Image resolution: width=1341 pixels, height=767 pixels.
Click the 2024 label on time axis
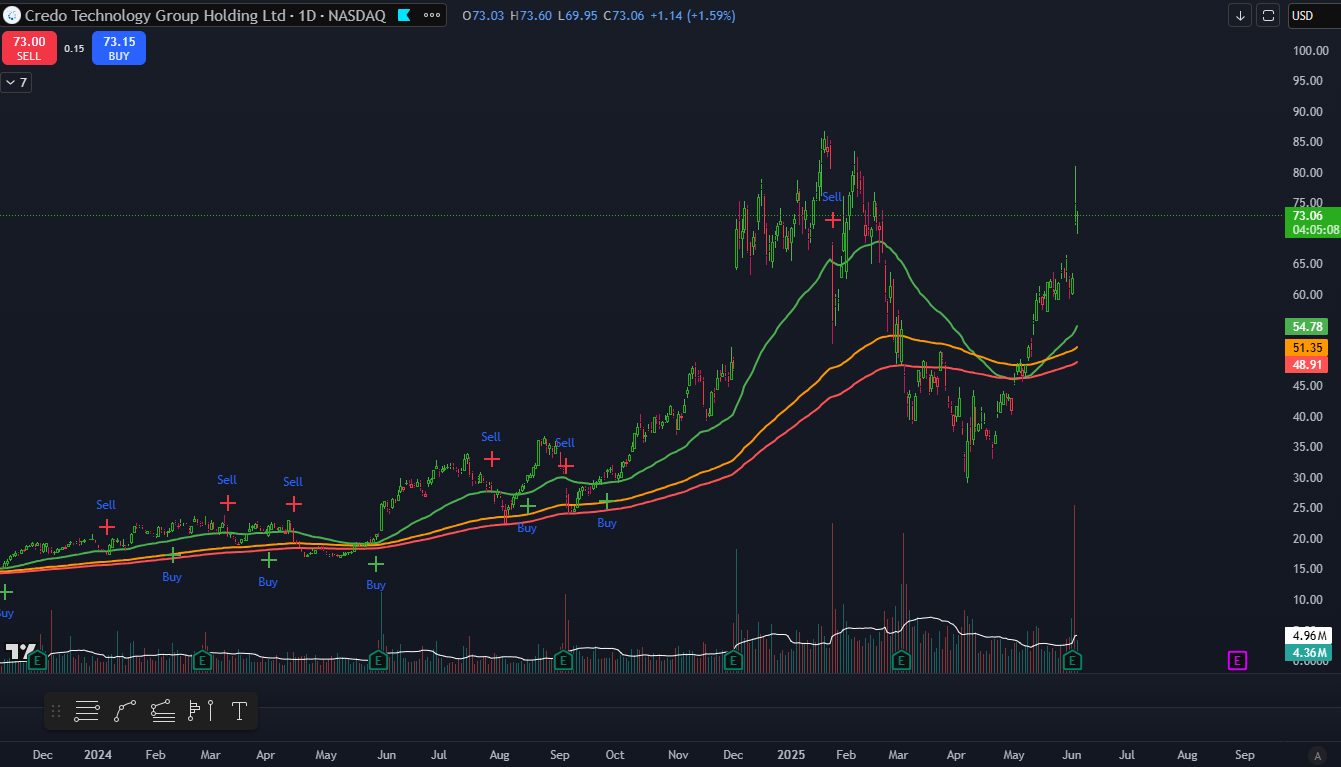coord(98,755)
